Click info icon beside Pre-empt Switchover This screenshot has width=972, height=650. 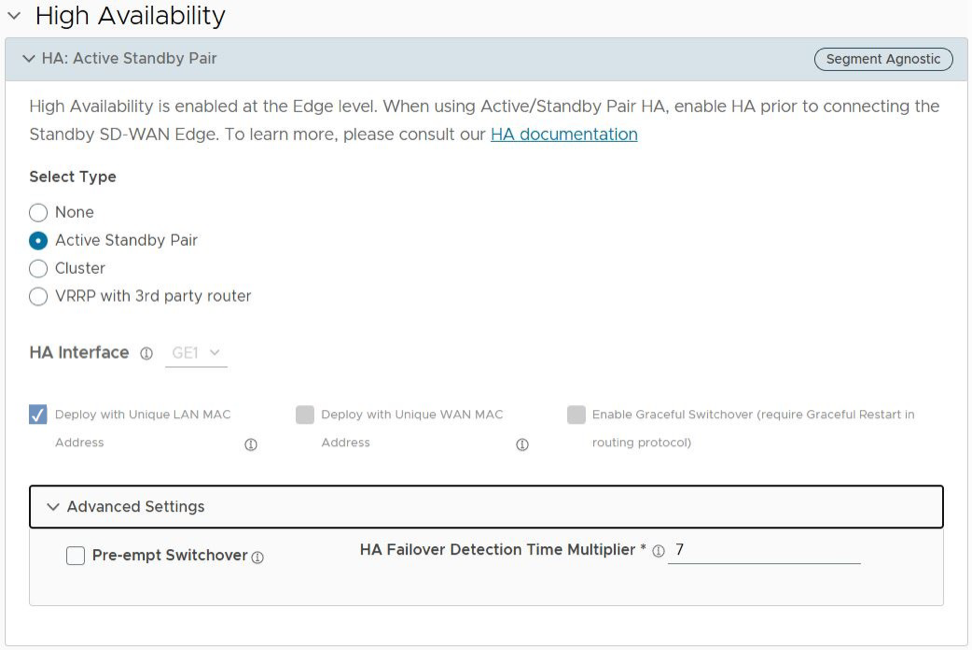pyautogui.click(x=258, y=558)
